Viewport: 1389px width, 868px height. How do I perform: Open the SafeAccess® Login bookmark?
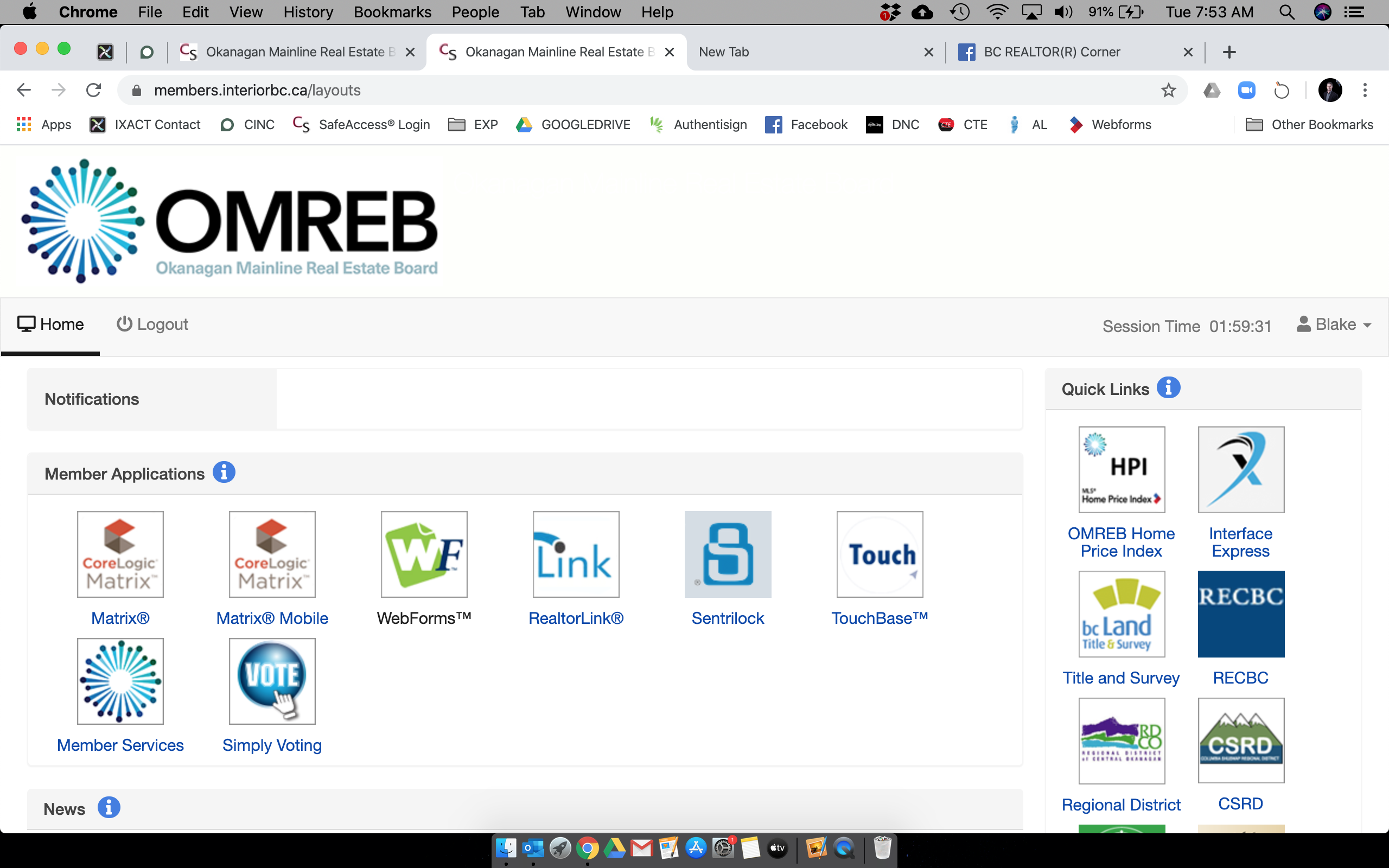361,125
